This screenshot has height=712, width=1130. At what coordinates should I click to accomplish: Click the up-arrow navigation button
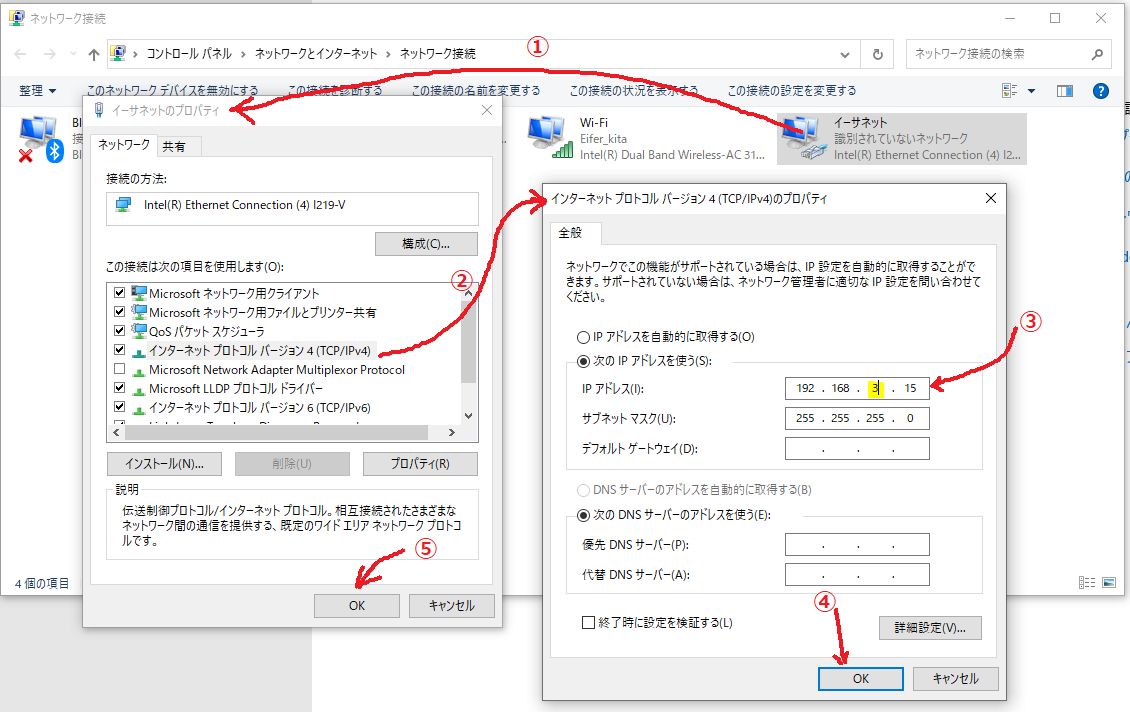click(x=93, y=54)
